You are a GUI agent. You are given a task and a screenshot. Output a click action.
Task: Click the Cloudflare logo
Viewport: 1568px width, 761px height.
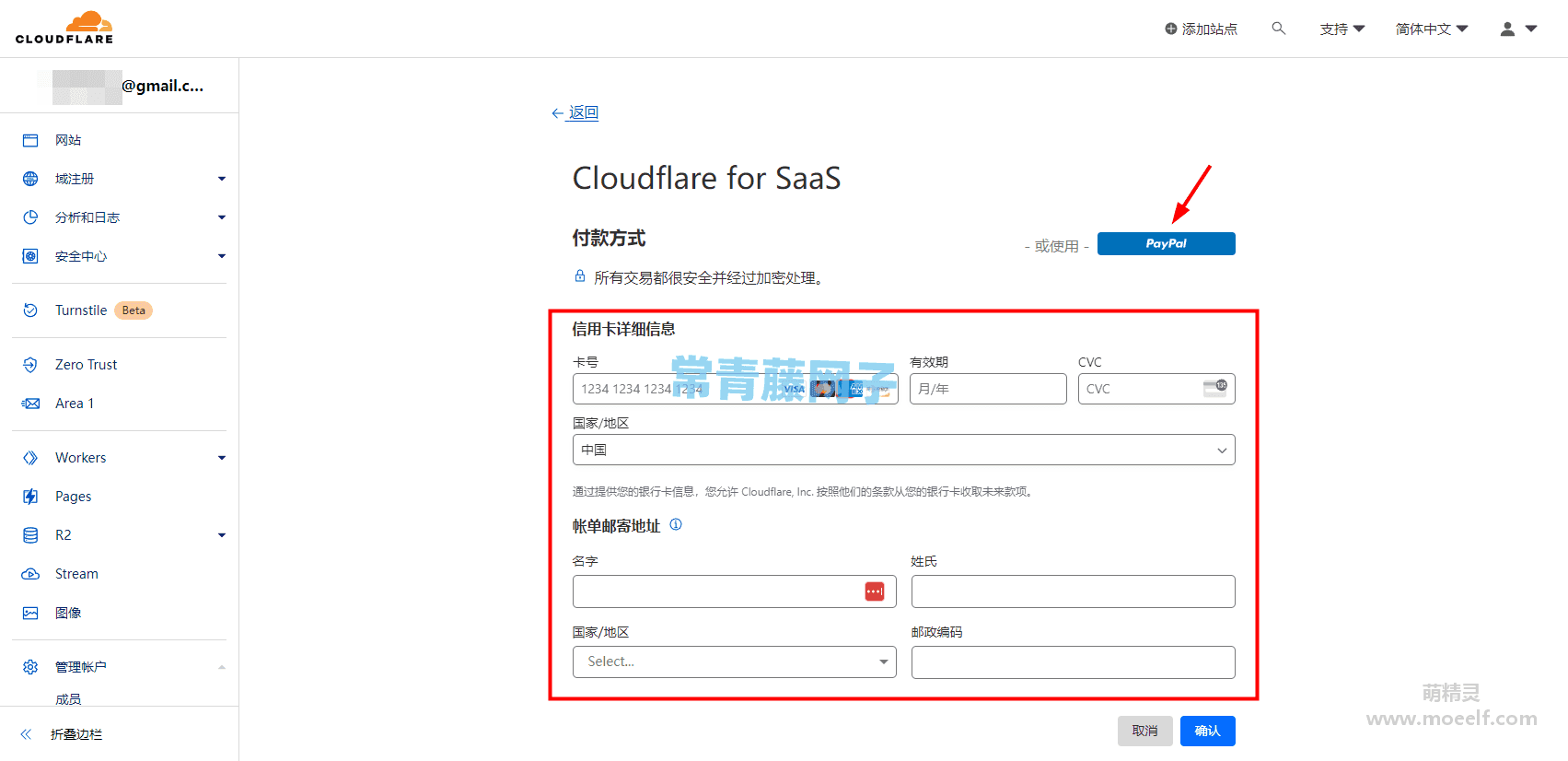64,28
